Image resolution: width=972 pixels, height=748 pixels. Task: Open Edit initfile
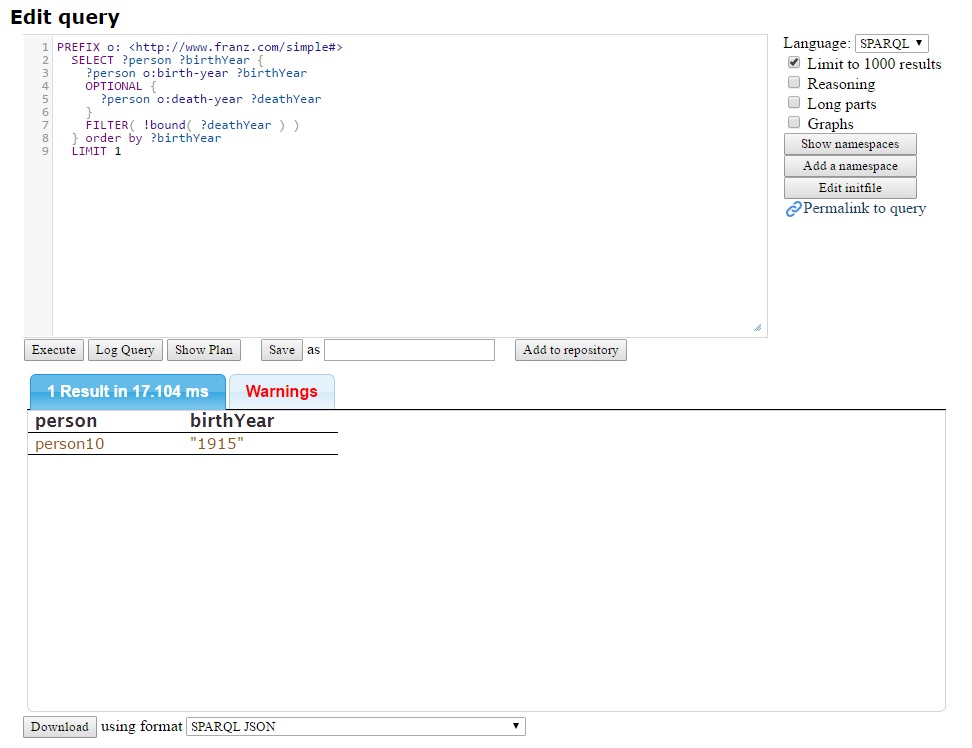[x=849, y=188]
